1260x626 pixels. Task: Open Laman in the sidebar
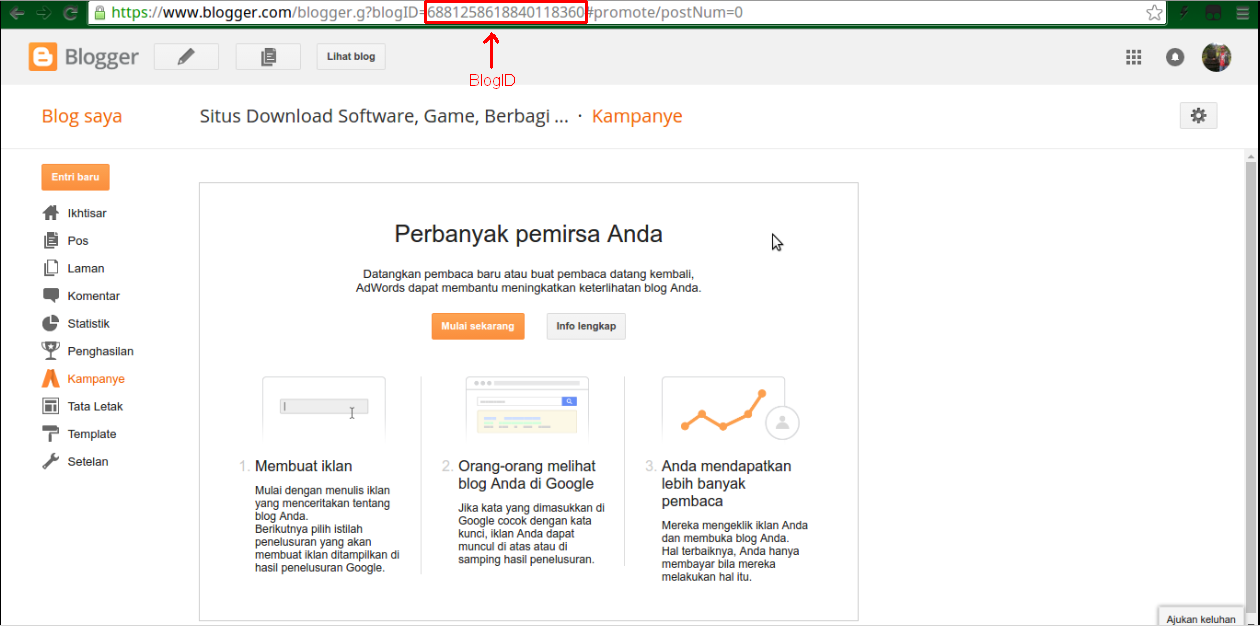click(86, 268)
